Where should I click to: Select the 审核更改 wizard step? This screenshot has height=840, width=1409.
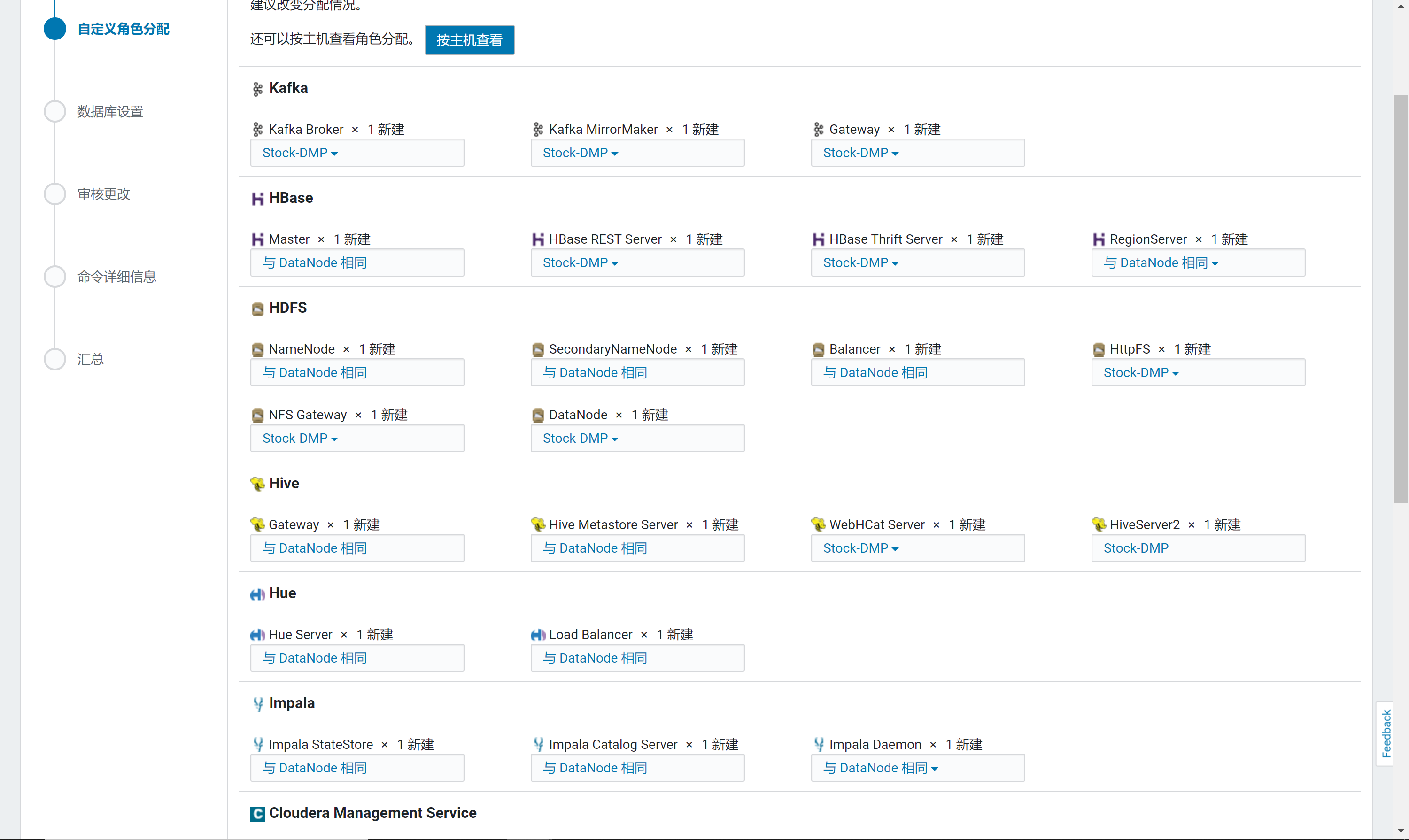[104, 194]
